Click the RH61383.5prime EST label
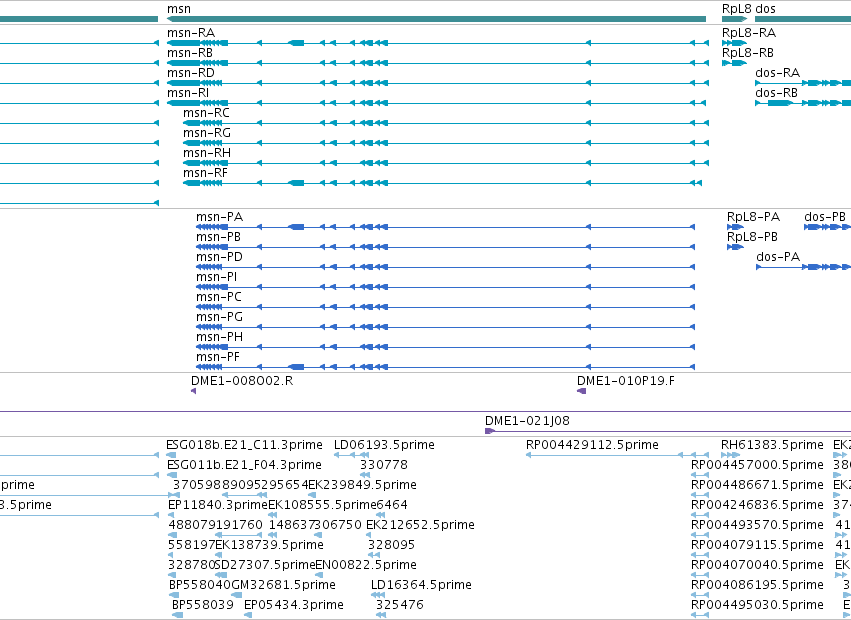851x620 pixels. [x=772, y=445]
